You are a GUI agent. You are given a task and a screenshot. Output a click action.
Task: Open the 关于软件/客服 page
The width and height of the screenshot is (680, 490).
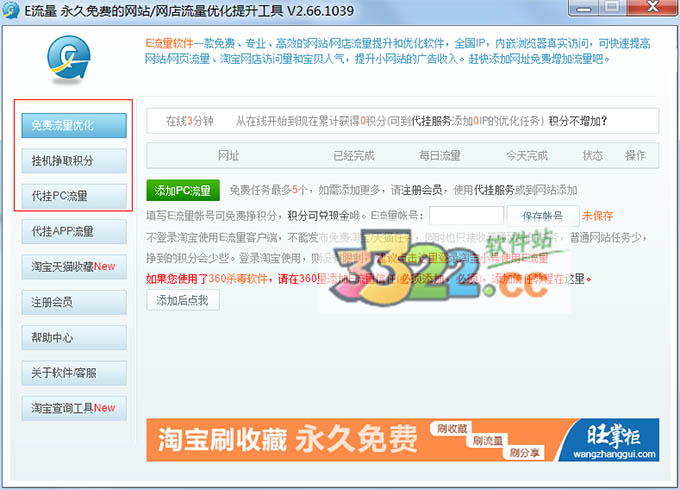(74, 373)
